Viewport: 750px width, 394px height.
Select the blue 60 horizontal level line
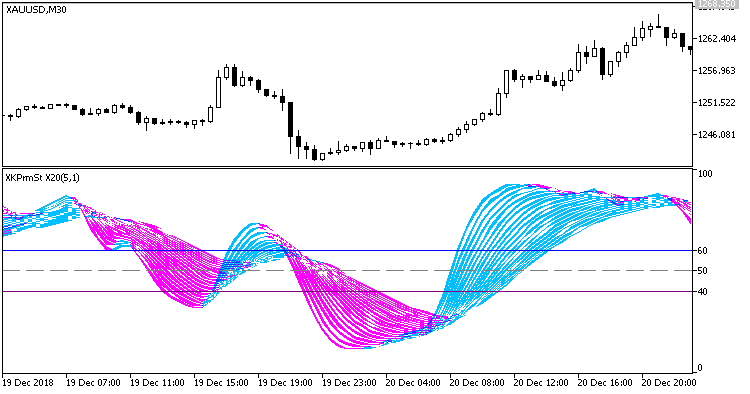tap(348, 251)
